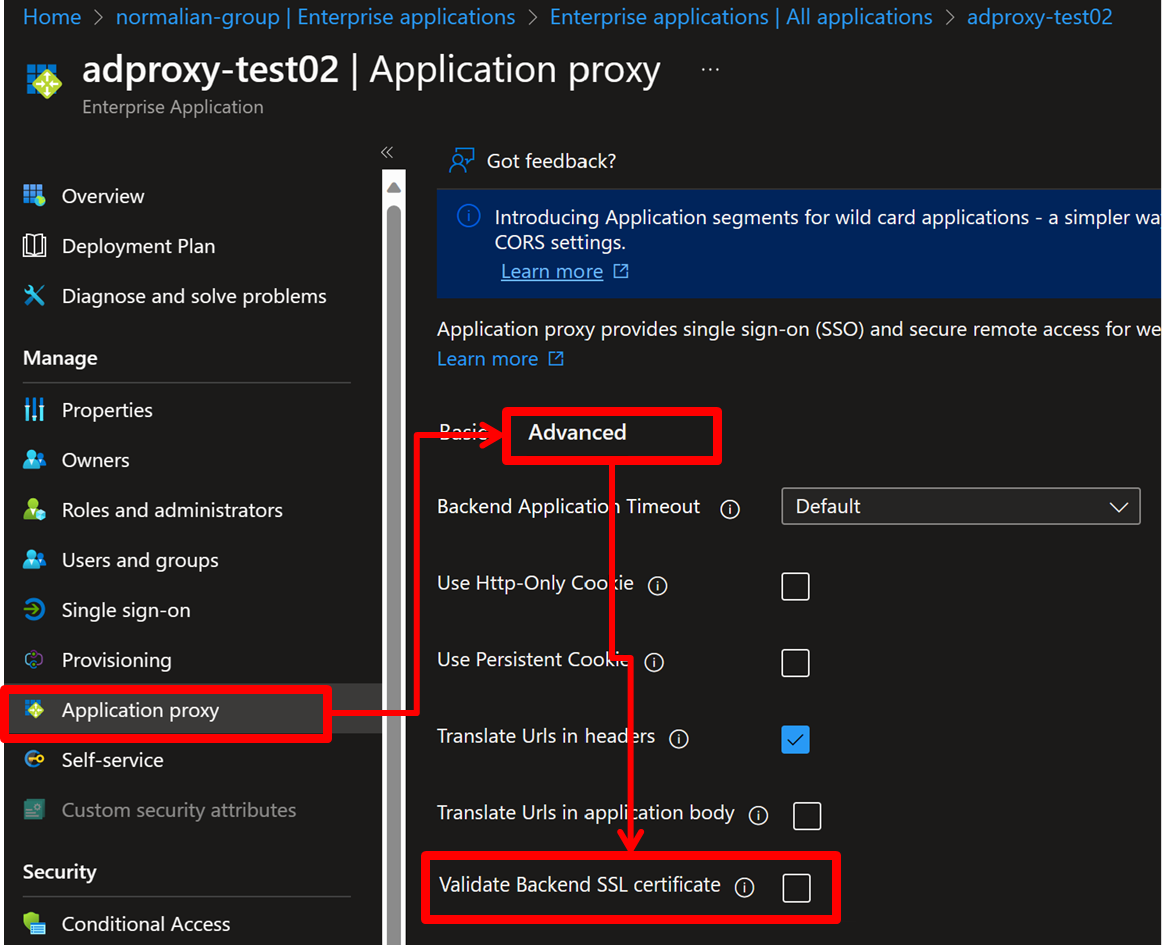The height and width of the screenshot is (945, 1162).
Task: Open Provisioning page
Action: tap(116, 660)
